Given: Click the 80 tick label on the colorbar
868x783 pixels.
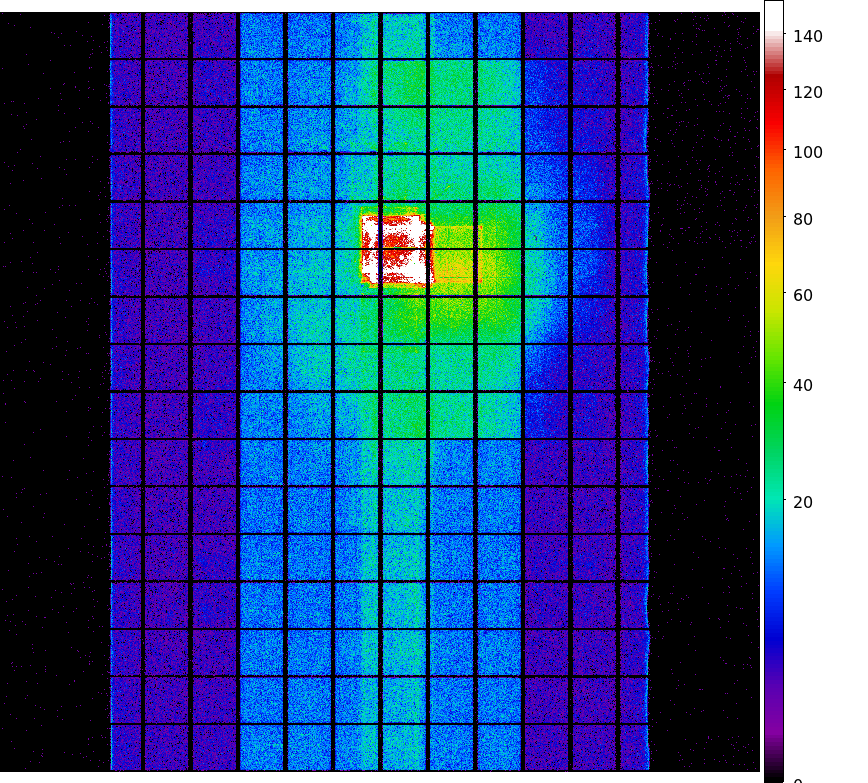Looking at the screenshot, I should (803, 220).
